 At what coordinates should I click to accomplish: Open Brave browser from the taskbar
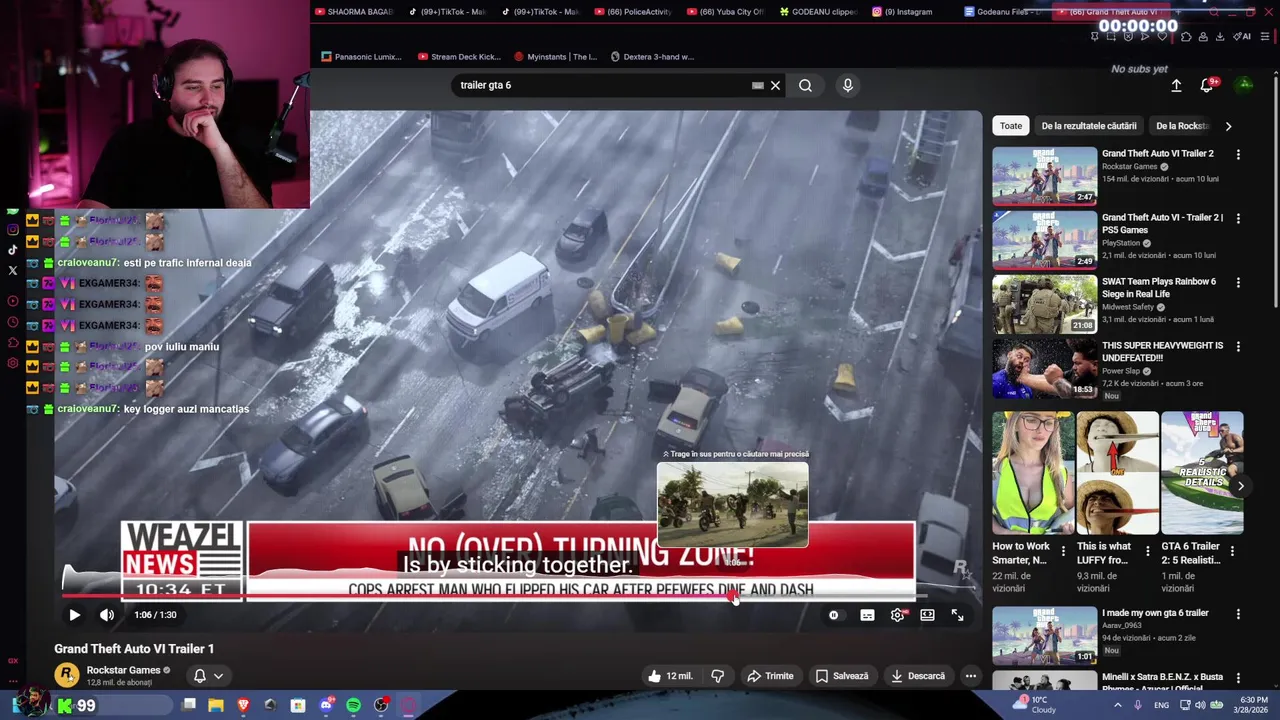[x=243, y=706]
